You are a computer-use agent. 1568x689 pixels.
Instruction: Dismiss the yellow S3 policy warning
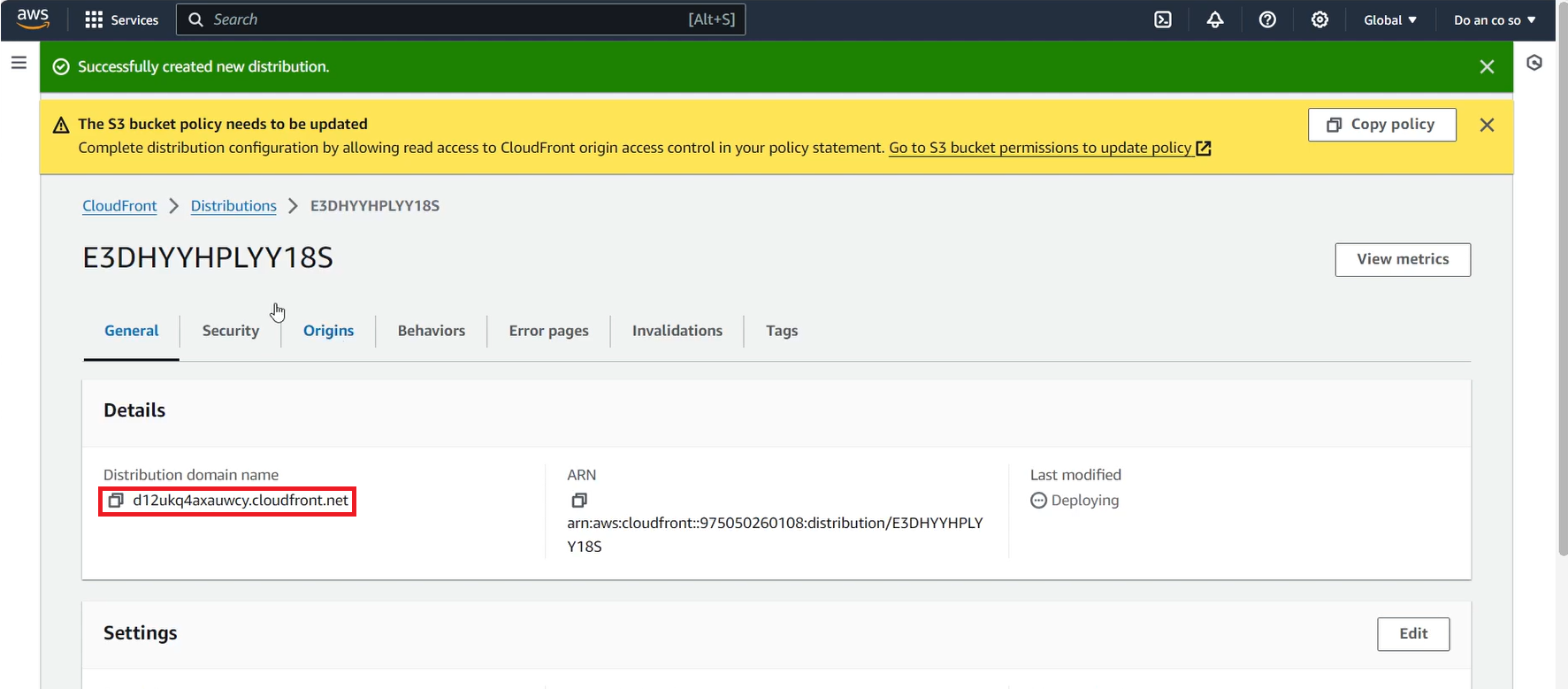click(1487, 125)
